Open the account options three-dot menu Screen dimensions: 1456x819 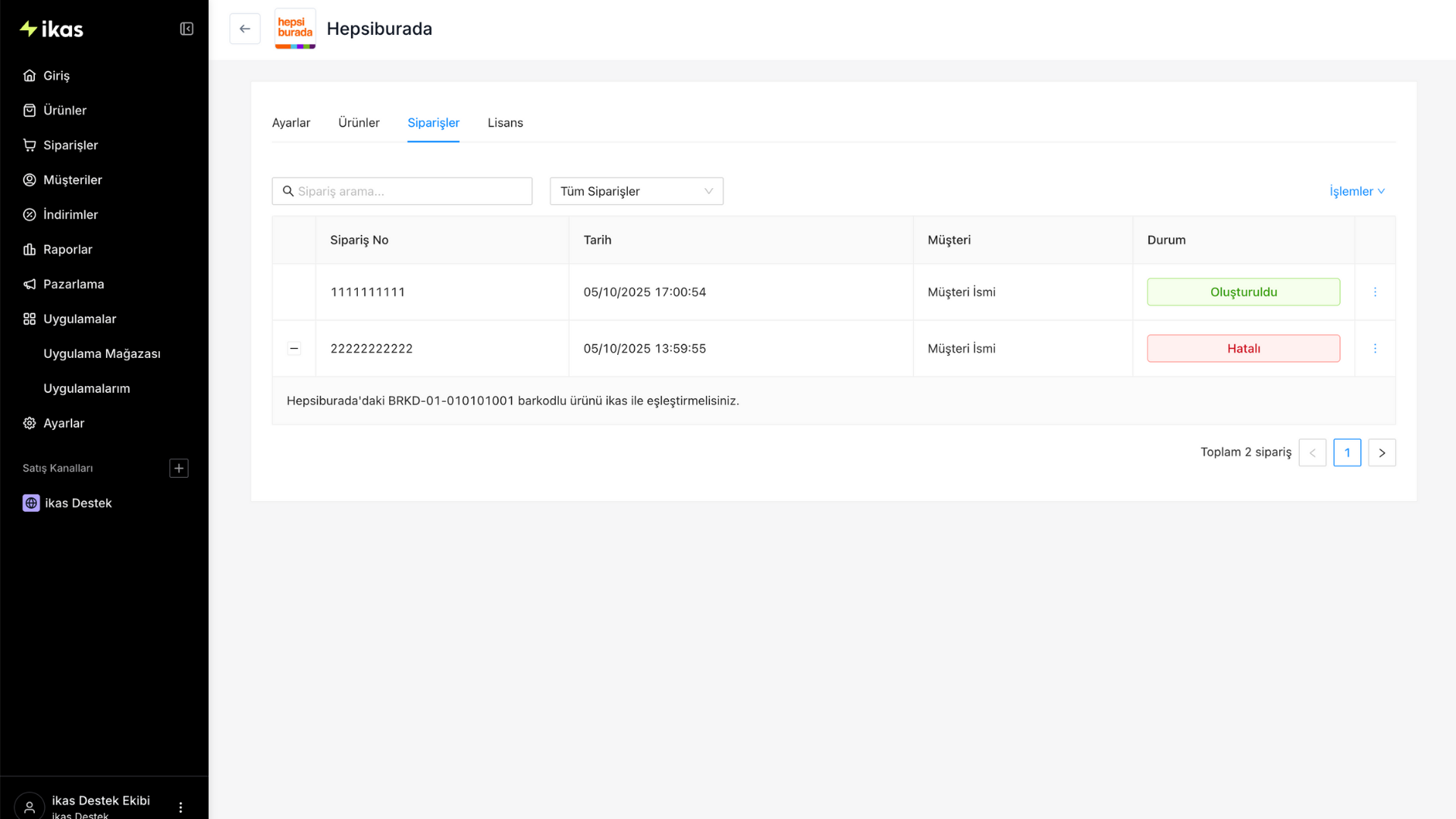coord(180,808)
